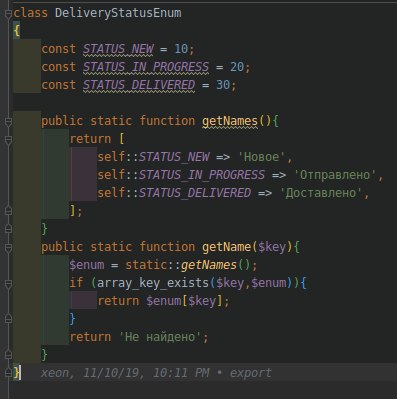
Task: Click self::STATUS_DELIVERED array key
Action: tap(174, 193)
